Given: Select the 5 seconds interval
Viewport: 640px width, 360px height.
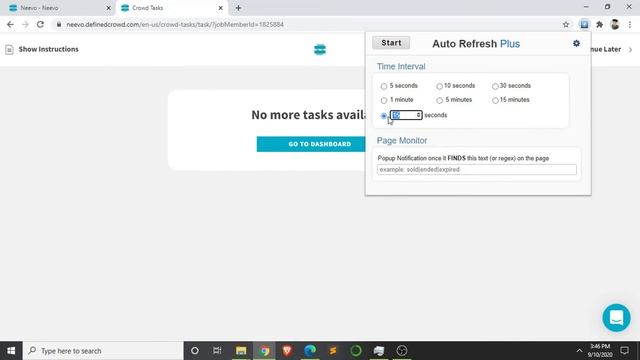Looking at the screenshot, I should (x=384, y=86).
